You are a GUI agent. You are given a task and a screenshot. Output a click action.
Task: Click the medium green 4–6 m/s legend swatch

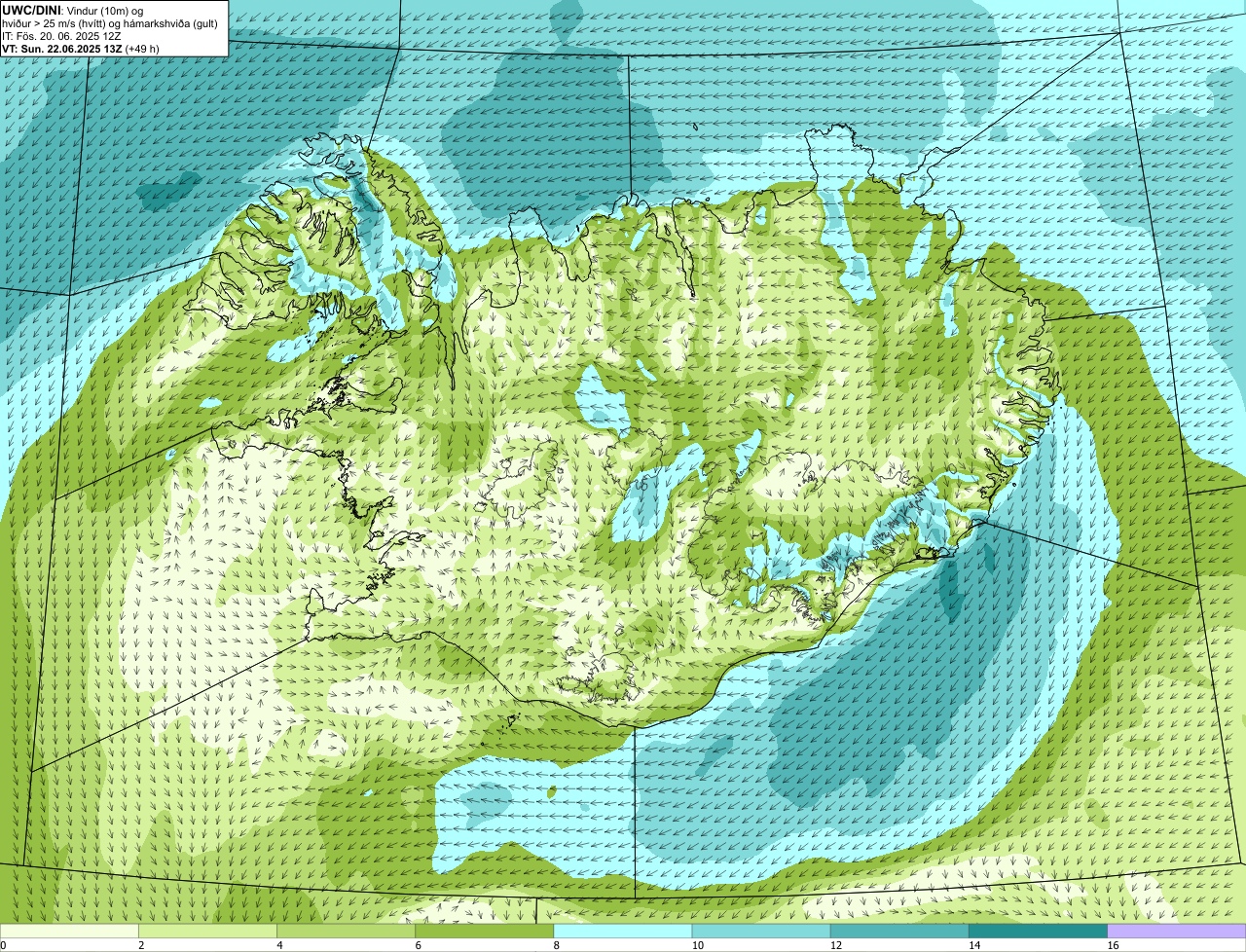(346, 931)
